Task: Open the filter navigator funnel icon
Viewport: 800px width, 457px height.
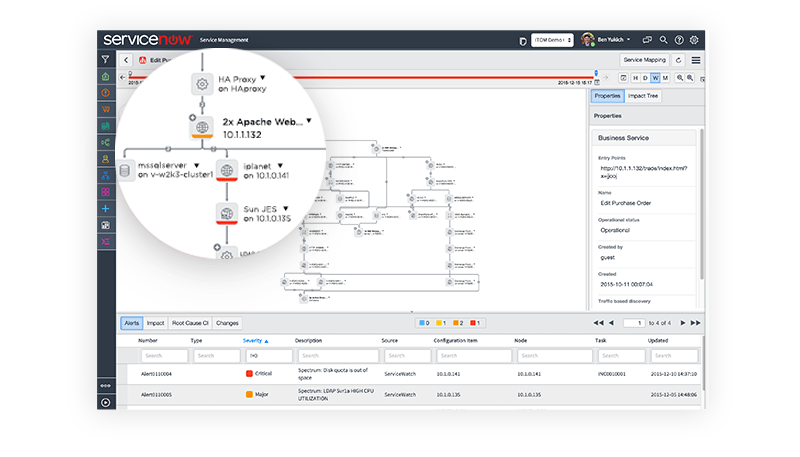Action: tap(106, 60)
